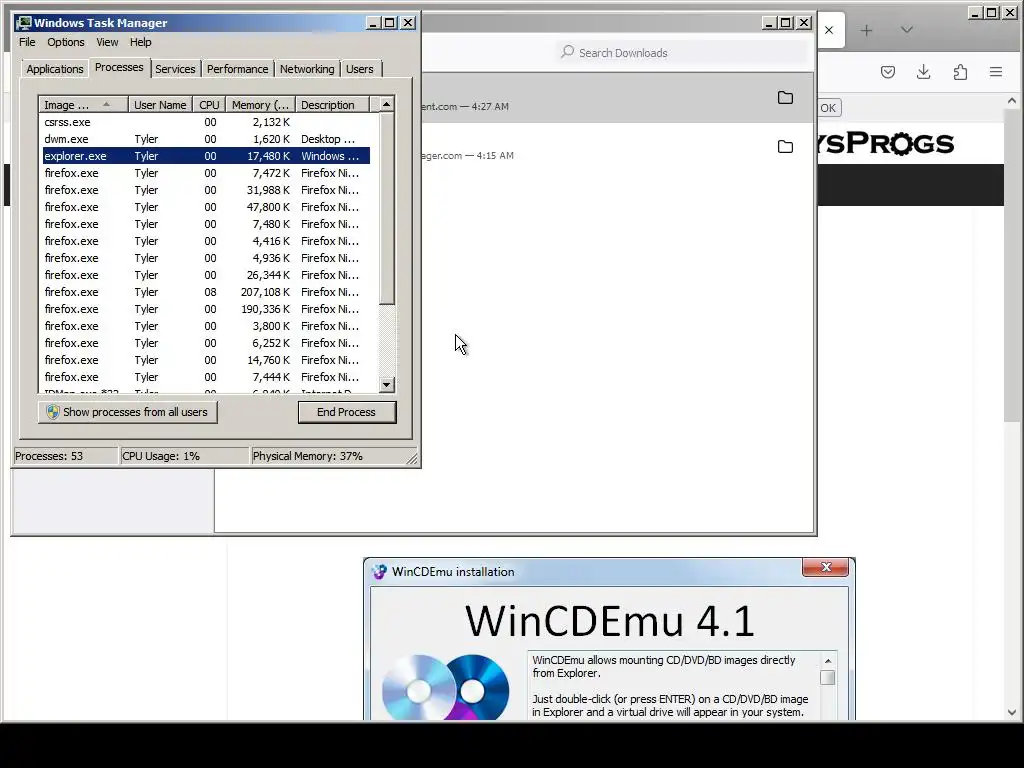The image size is (1024, 768).
Task: Switch to the Services tab
Action: [175, 69]
